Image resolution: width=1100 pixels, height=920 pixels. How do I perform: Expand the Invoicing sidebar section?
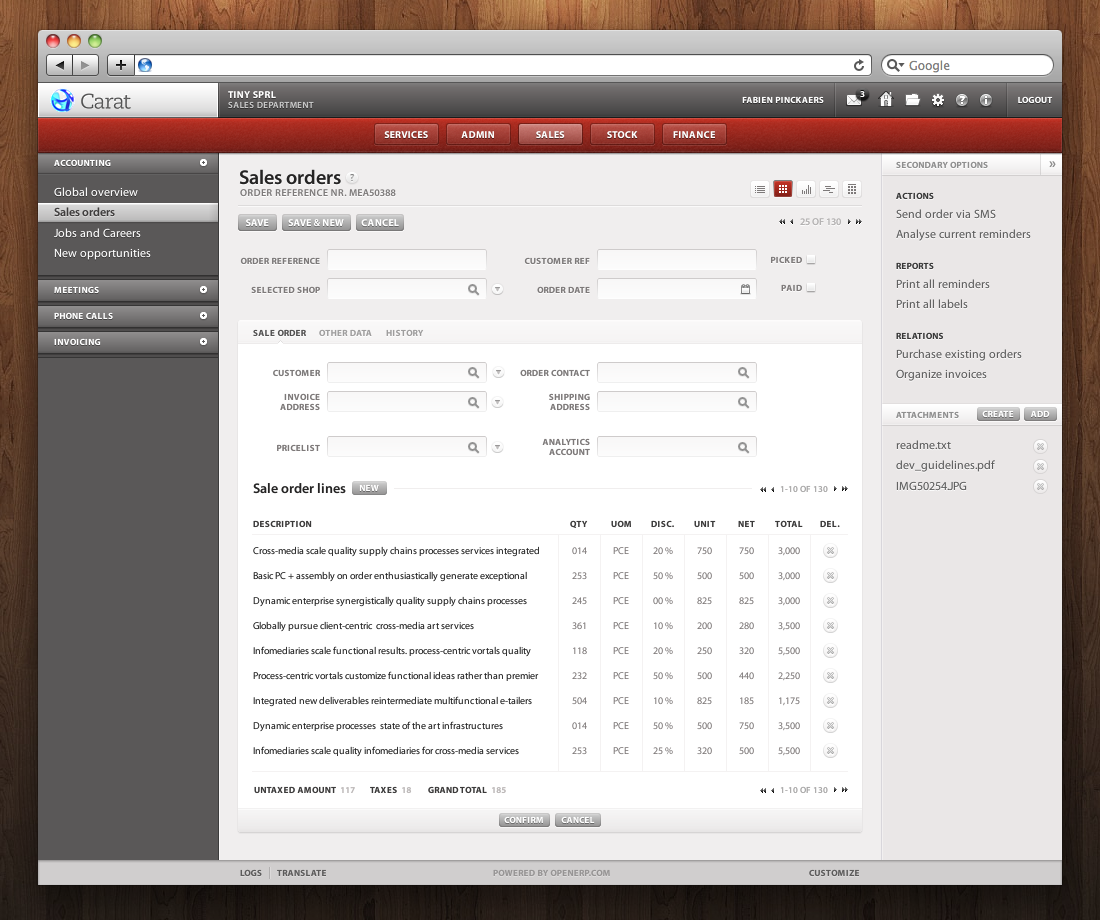pos(203,342)
